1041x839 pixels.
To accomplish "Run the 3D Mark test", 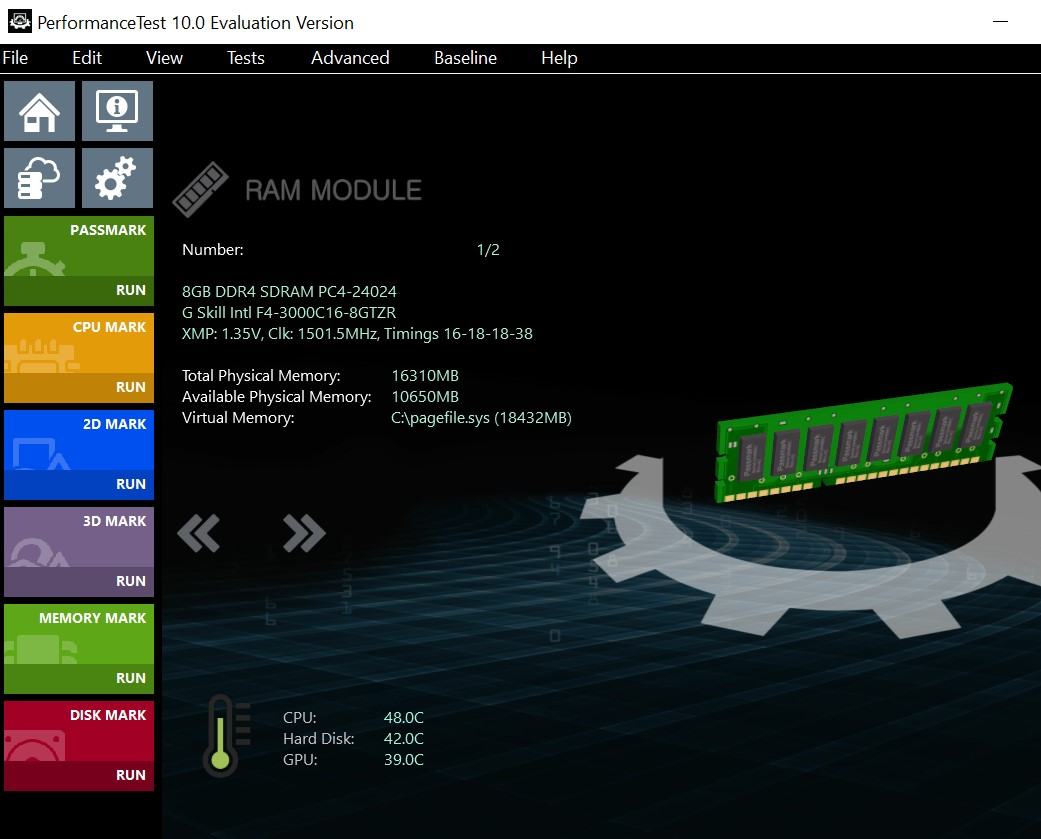I will coord(79,581).
